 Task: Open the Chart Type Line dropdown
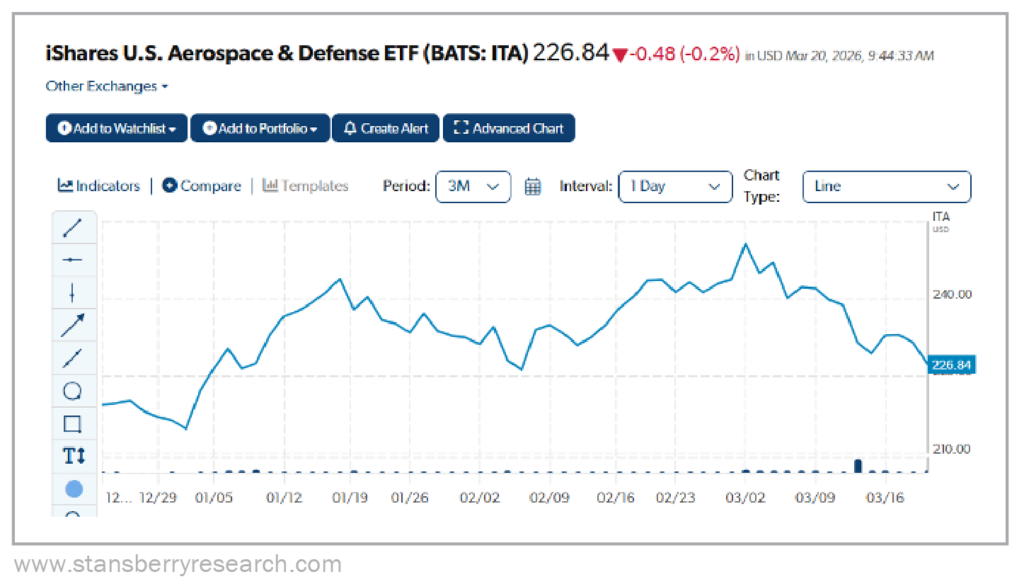[x=886, y=186]
